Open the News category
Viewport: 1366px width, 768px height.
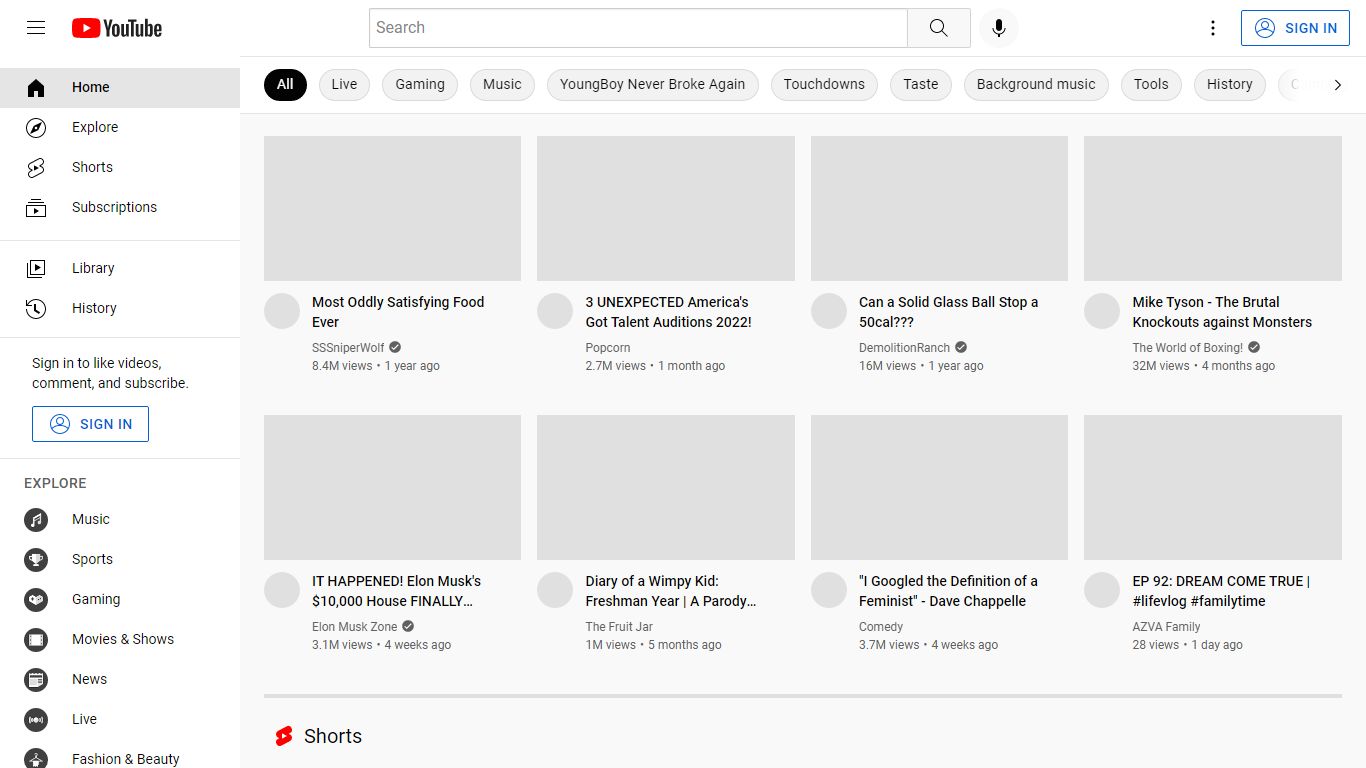tap(120, 679)
